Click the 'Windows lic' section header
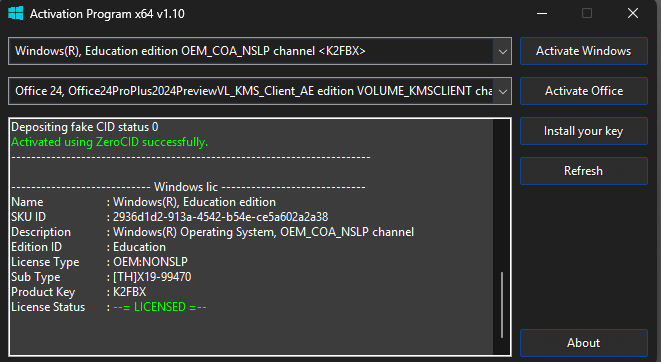The image size is (661, 362). coord(186,187)
